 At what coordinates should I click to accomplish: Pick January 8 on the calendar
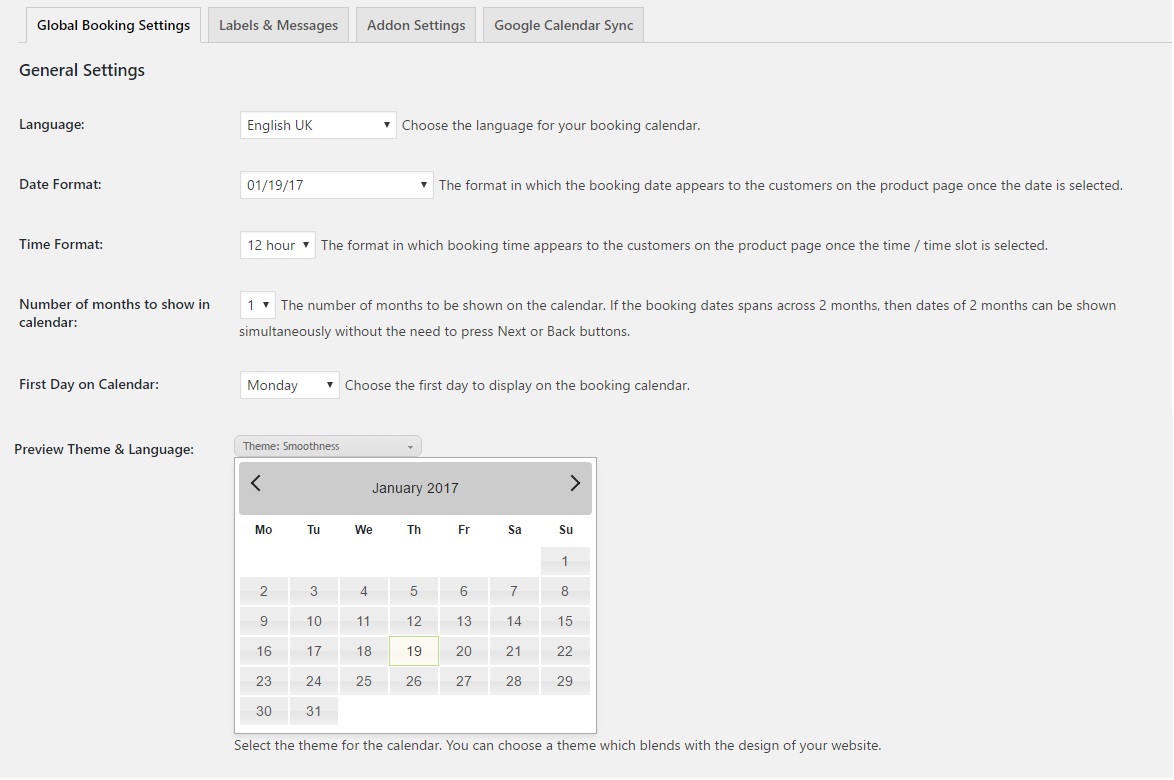(565, 590)
